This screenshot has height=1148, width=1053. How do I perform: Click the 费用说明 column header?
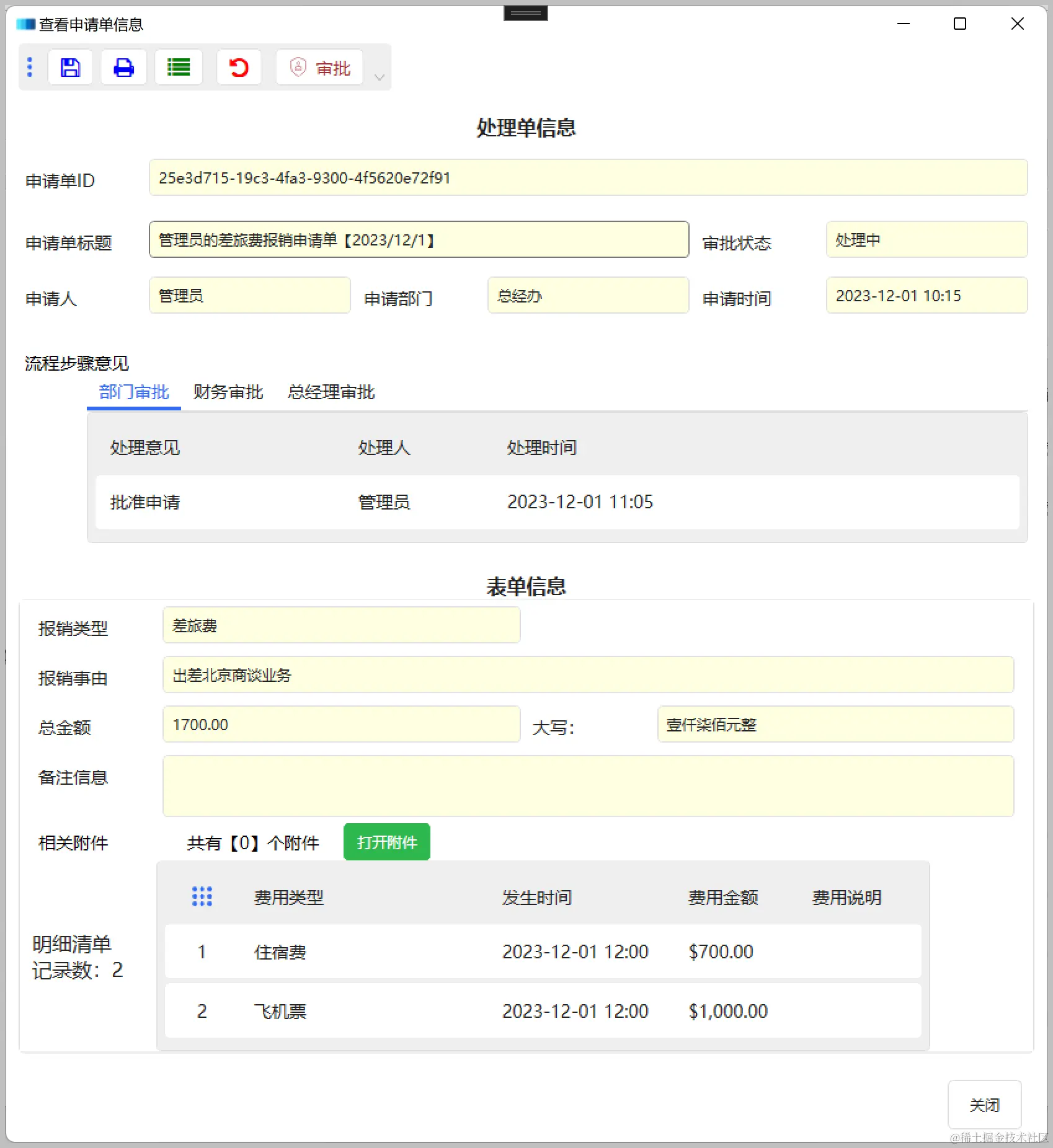pos(847,897)
